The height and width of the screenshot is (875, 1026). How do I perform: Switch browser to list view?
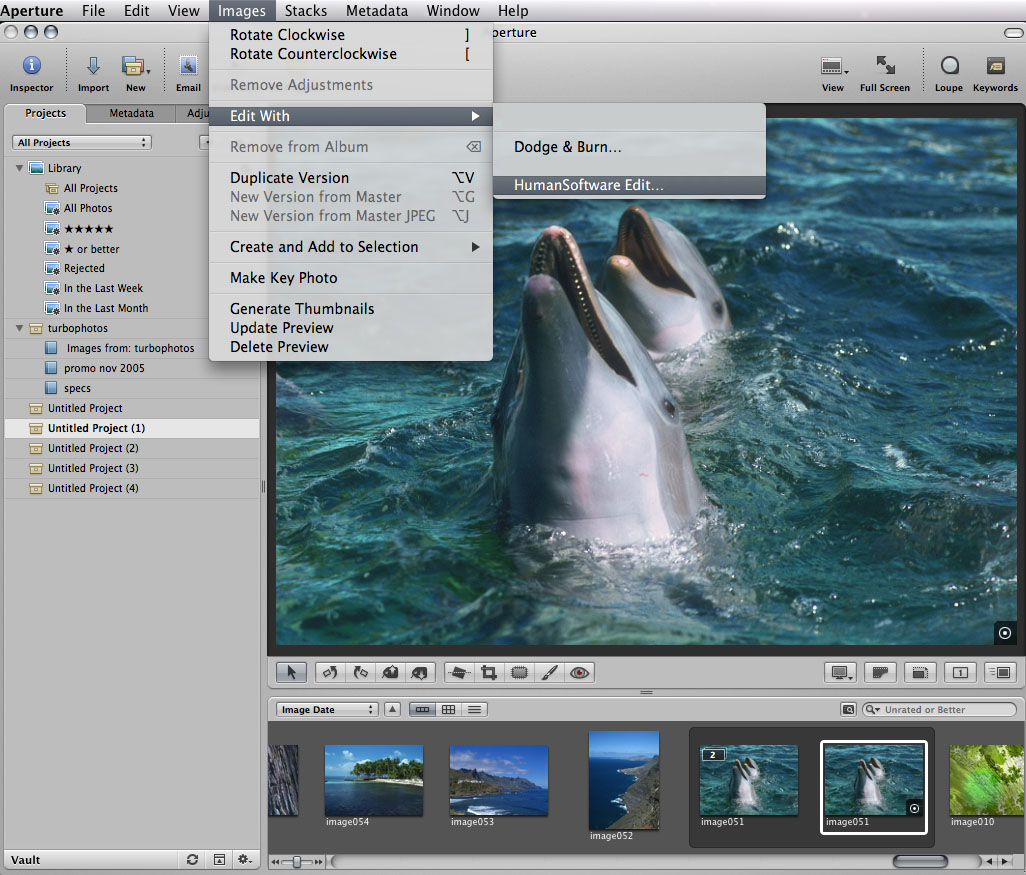pyautogui.click(x=475, y=710)
